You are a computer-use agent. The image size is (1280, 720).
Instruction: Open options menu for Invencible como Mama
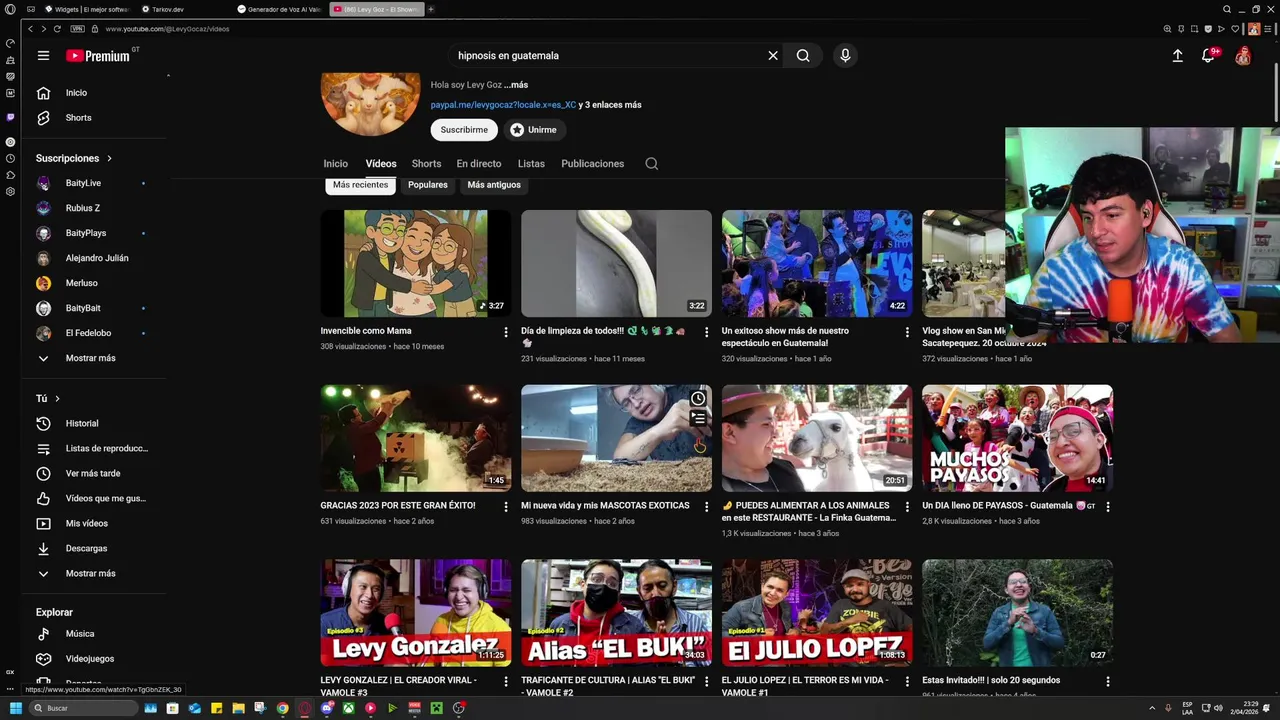506,332
